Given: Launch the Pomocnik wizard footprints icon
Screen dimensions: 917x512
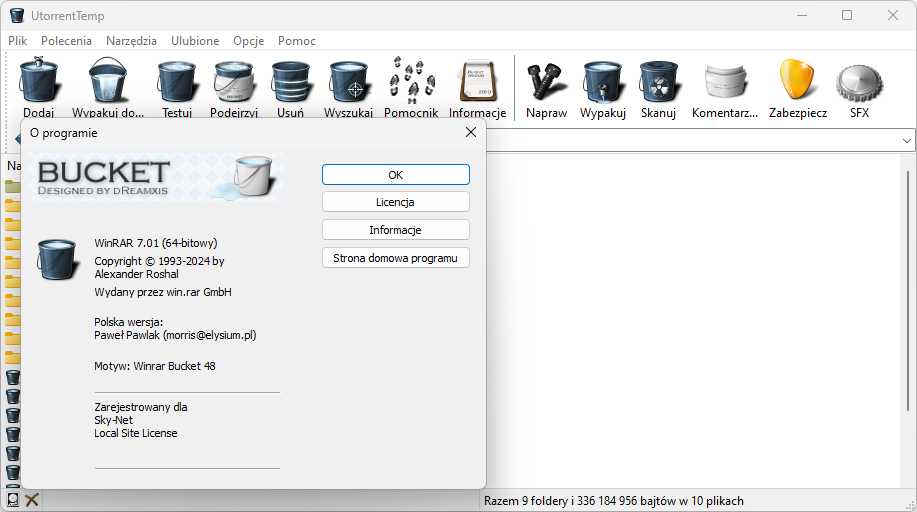Looking at the screenshot, I should pos(412,80).
